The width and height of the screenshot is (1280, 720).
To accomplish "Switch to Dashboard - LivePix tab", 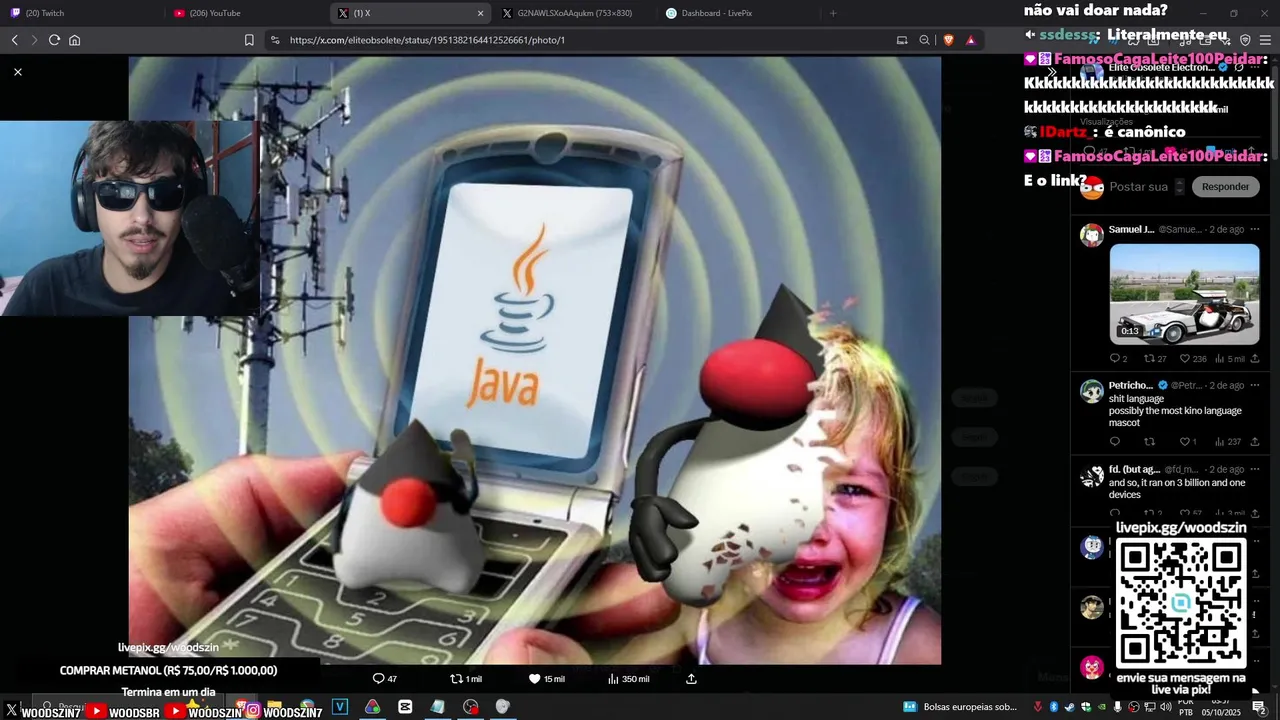I will point(738,13).
